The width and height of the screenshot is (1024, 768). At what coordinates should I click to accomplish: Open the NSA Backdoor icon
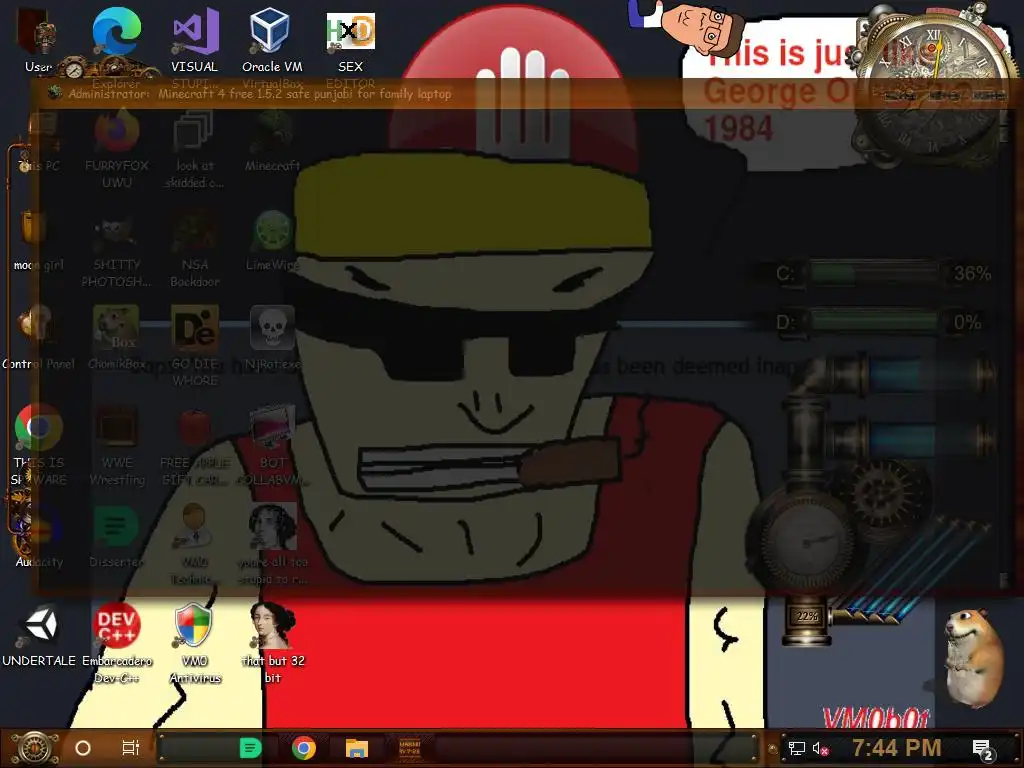[x=195, y=249]
